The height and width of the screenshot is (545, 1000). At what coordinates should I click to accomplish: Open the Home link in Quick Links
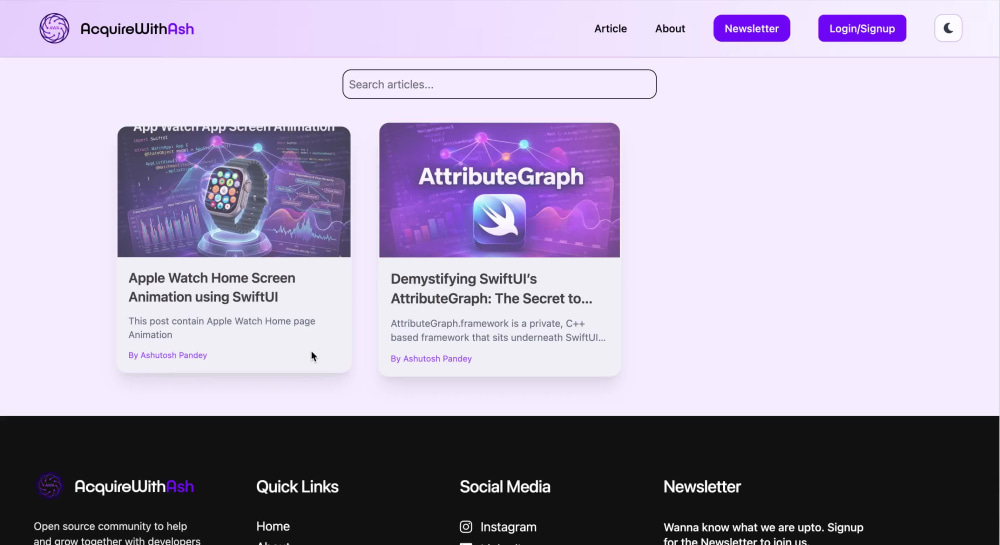273,527
